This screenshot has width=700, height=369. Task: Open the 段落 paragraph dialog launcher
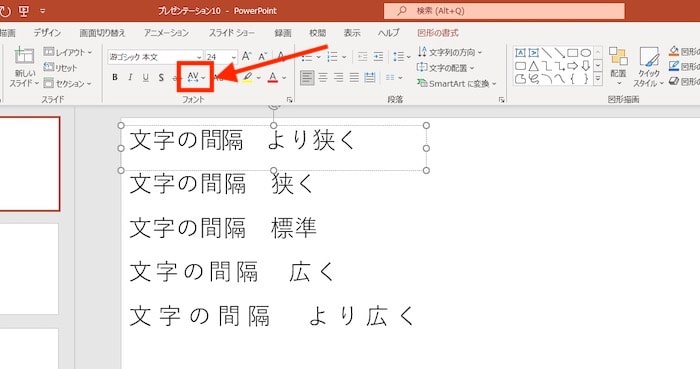501,100
